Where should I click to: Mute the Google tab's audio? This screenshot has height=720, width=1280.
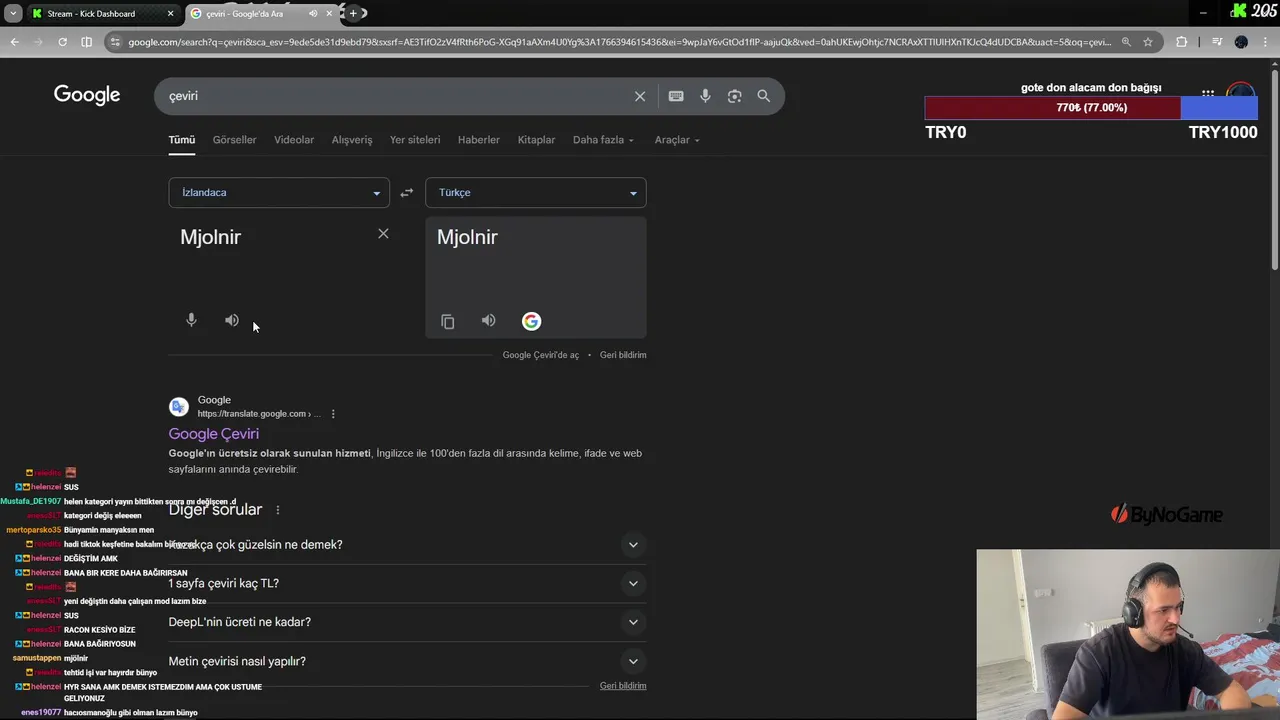click(x=313, y=14)
